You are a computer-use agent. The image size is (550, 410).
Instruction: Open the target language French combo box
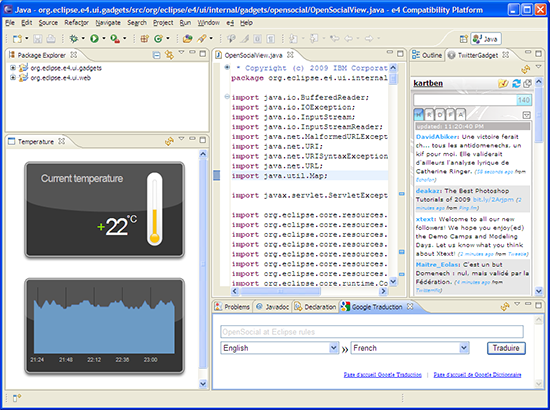coord(410,348)
